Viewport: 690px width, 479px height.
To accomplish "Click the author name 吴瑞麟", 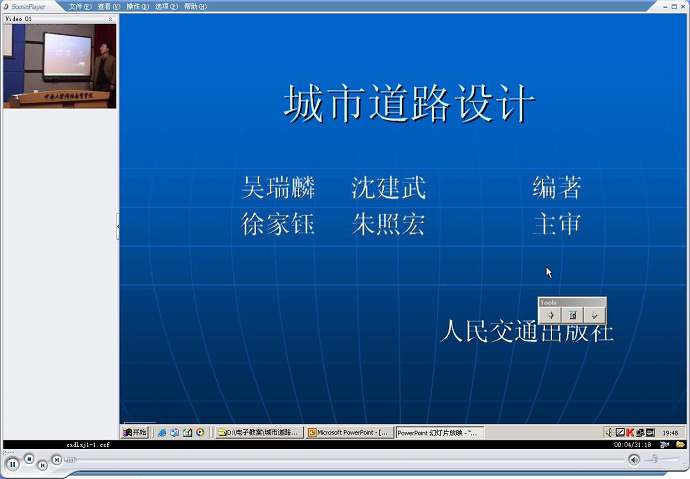I will click(278, 188).
